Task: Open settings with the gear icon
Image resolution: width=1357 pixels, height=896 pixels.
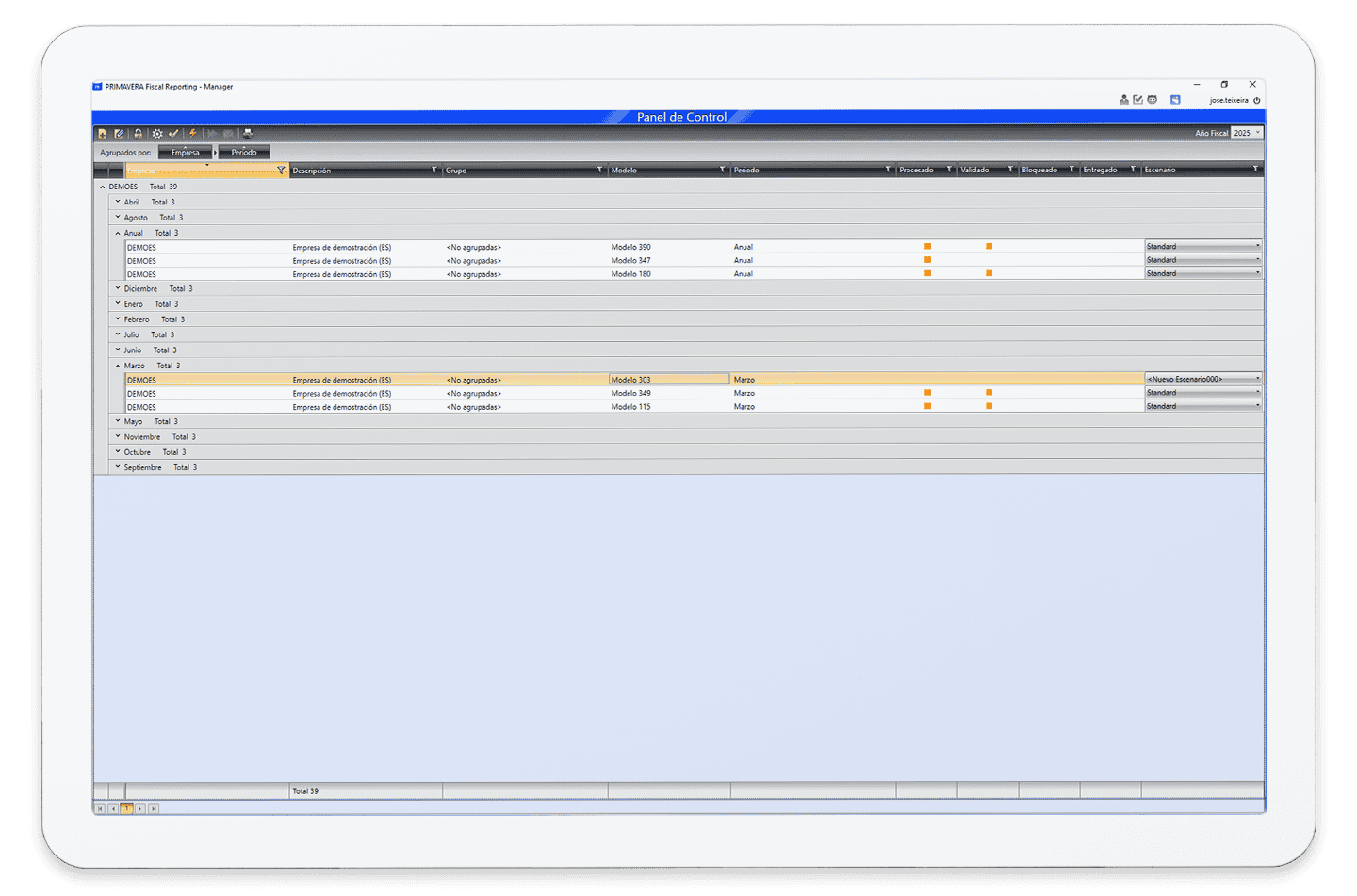Action: tap(157, 134)
